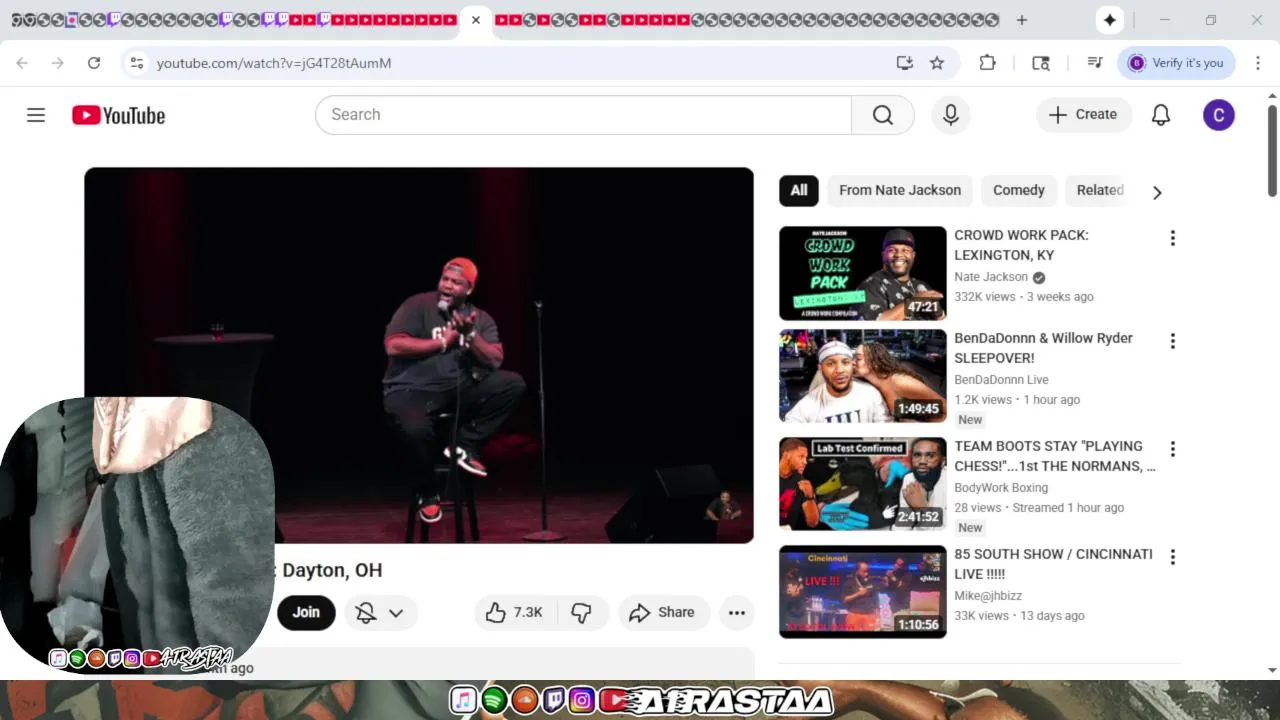This screenshot has width=1280, height=720.
Task: View site information icon in address bar
Action: pyautogui.click(x=137, y=63)
